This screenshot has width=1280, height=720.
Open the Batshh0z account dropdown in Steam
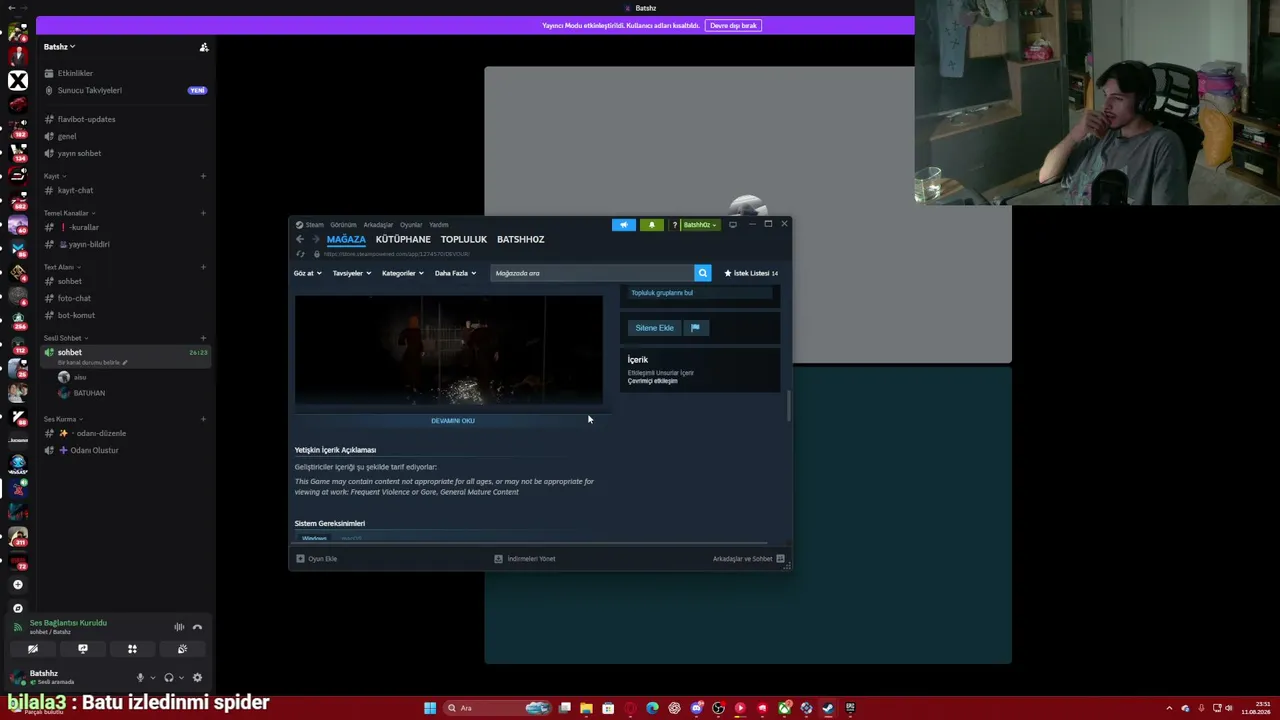[700, 225]
